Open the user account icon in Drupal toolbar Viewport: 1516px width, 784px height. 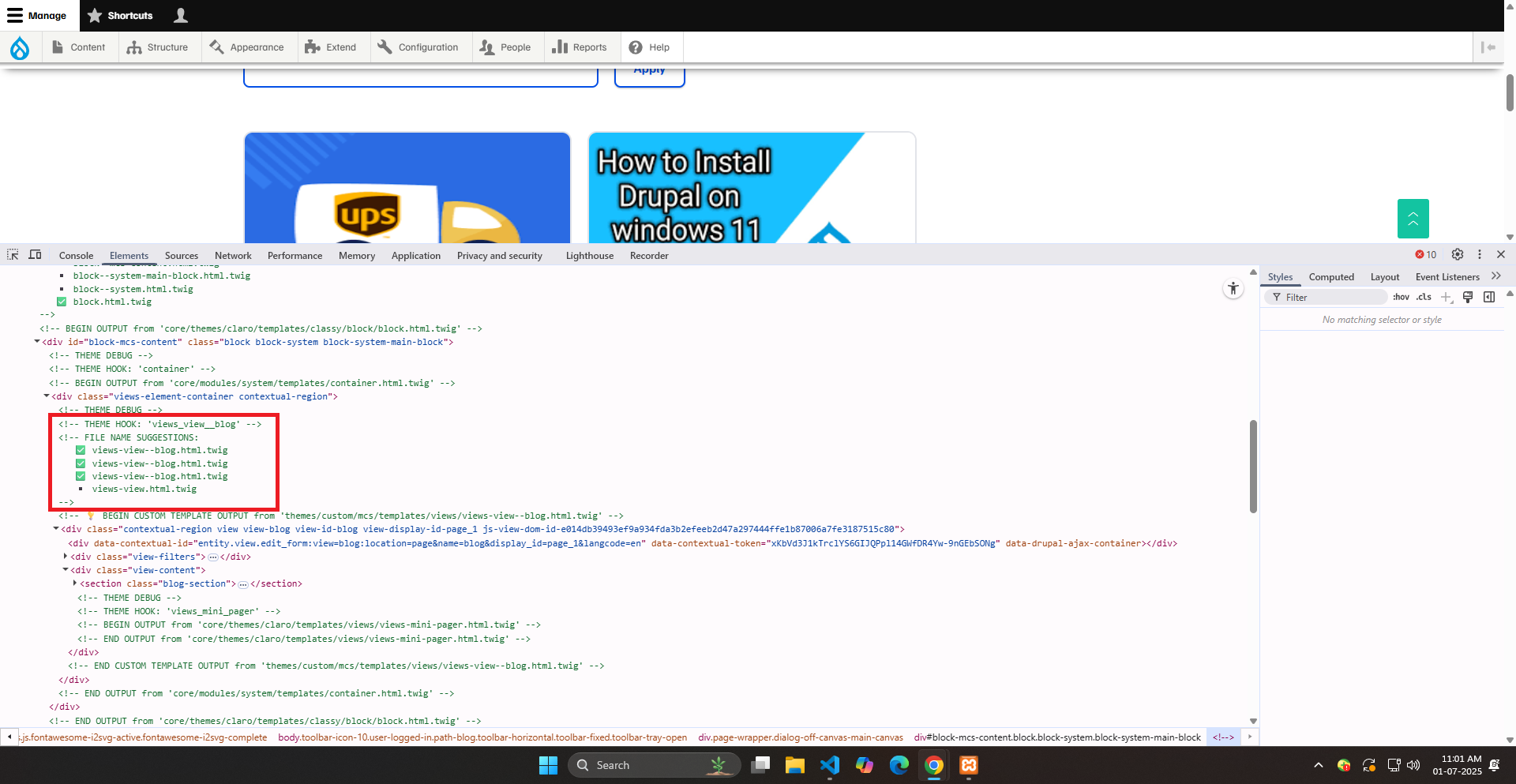180,15
